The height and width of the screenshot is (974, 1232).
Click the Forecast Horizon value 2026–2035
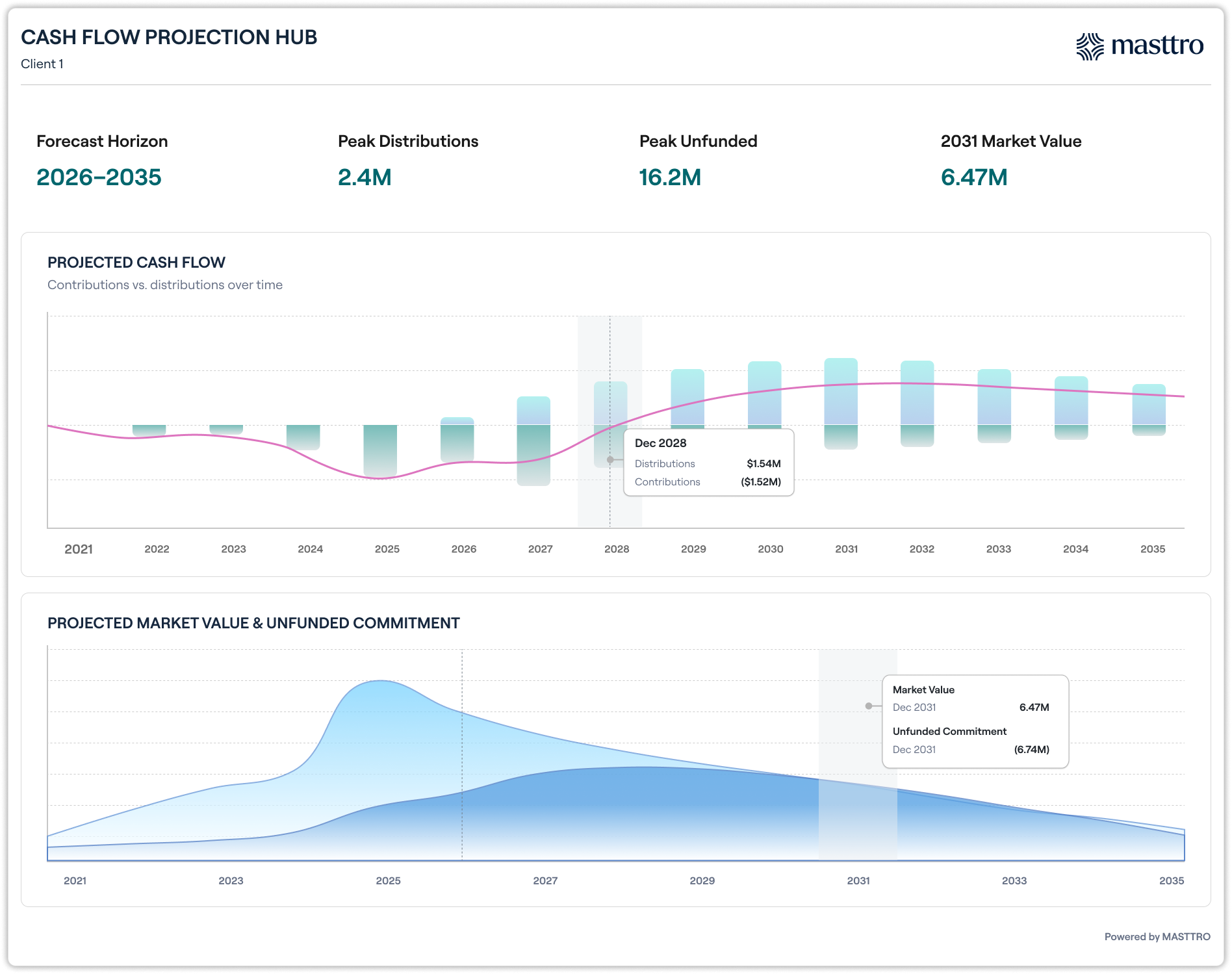tap(99, 177)
